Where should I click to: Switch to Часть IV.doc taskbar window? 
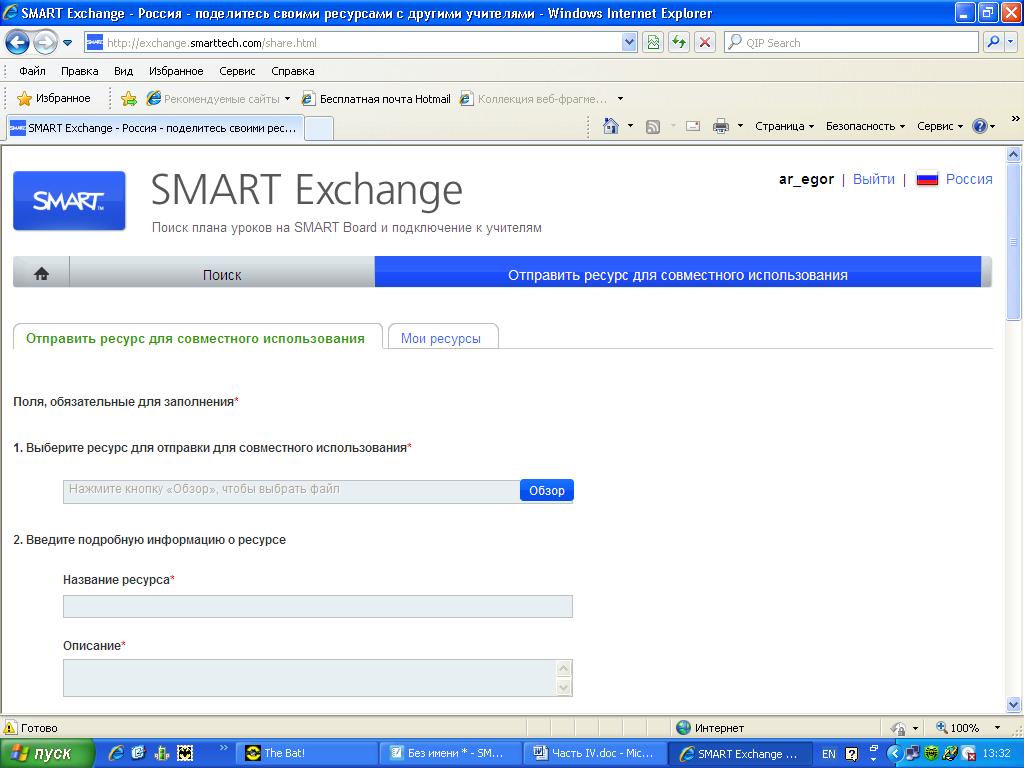pyautogui.click(x=596, y=754)
